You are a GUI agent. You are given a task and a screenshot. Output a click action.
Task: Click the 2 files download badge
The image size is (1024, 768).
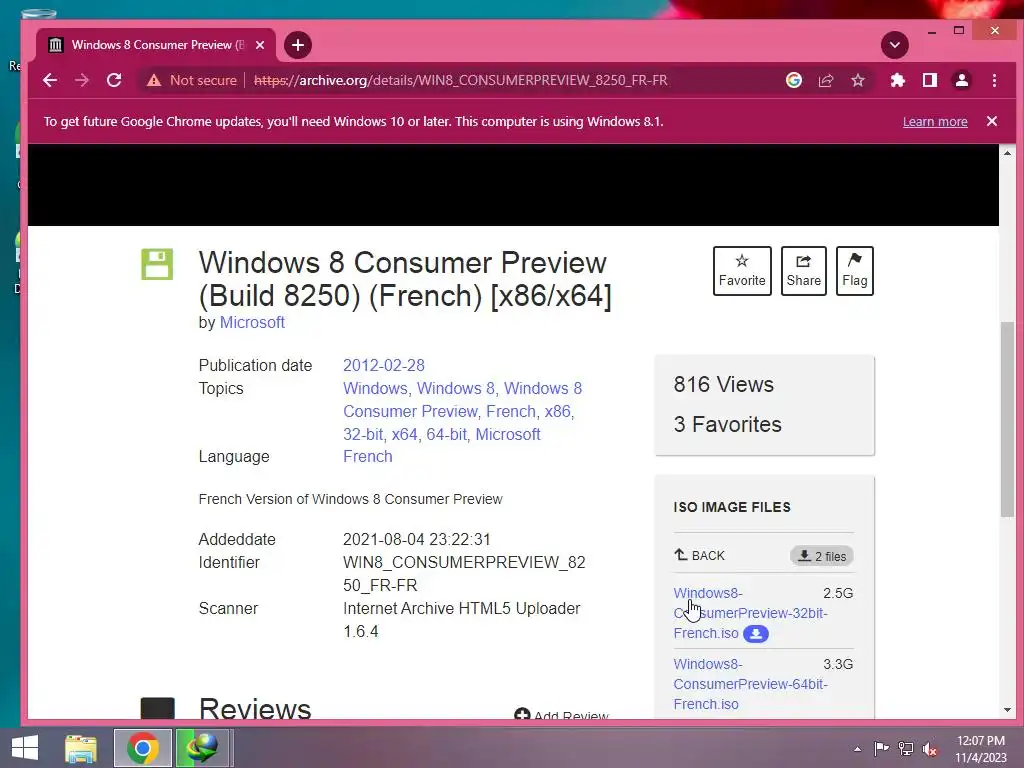[822, 556]
